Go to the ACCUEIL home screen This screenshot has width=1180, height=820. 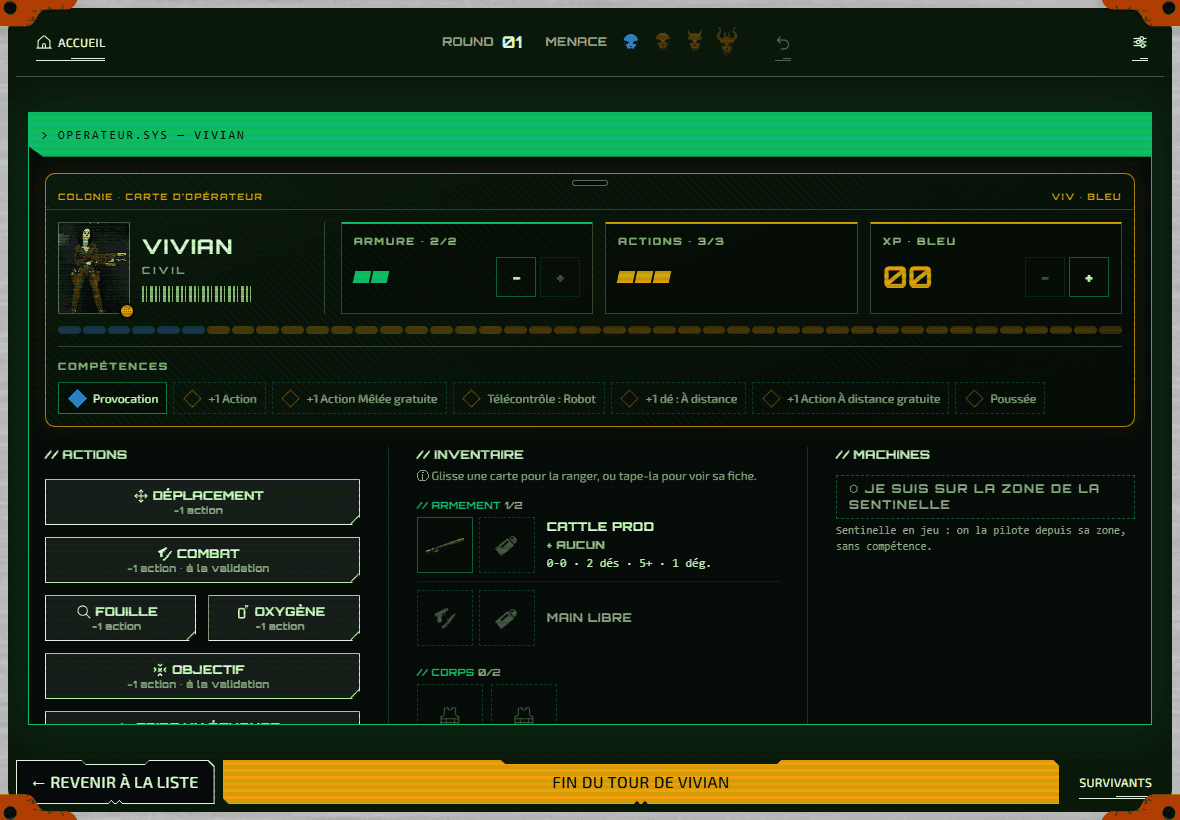(x=71, y=43)
